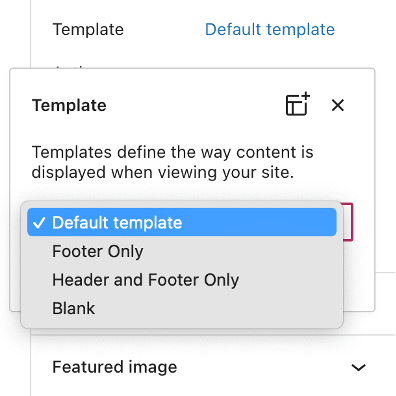Click the bold Template popover heading
The image size is (396, 396).
point(69,105)
